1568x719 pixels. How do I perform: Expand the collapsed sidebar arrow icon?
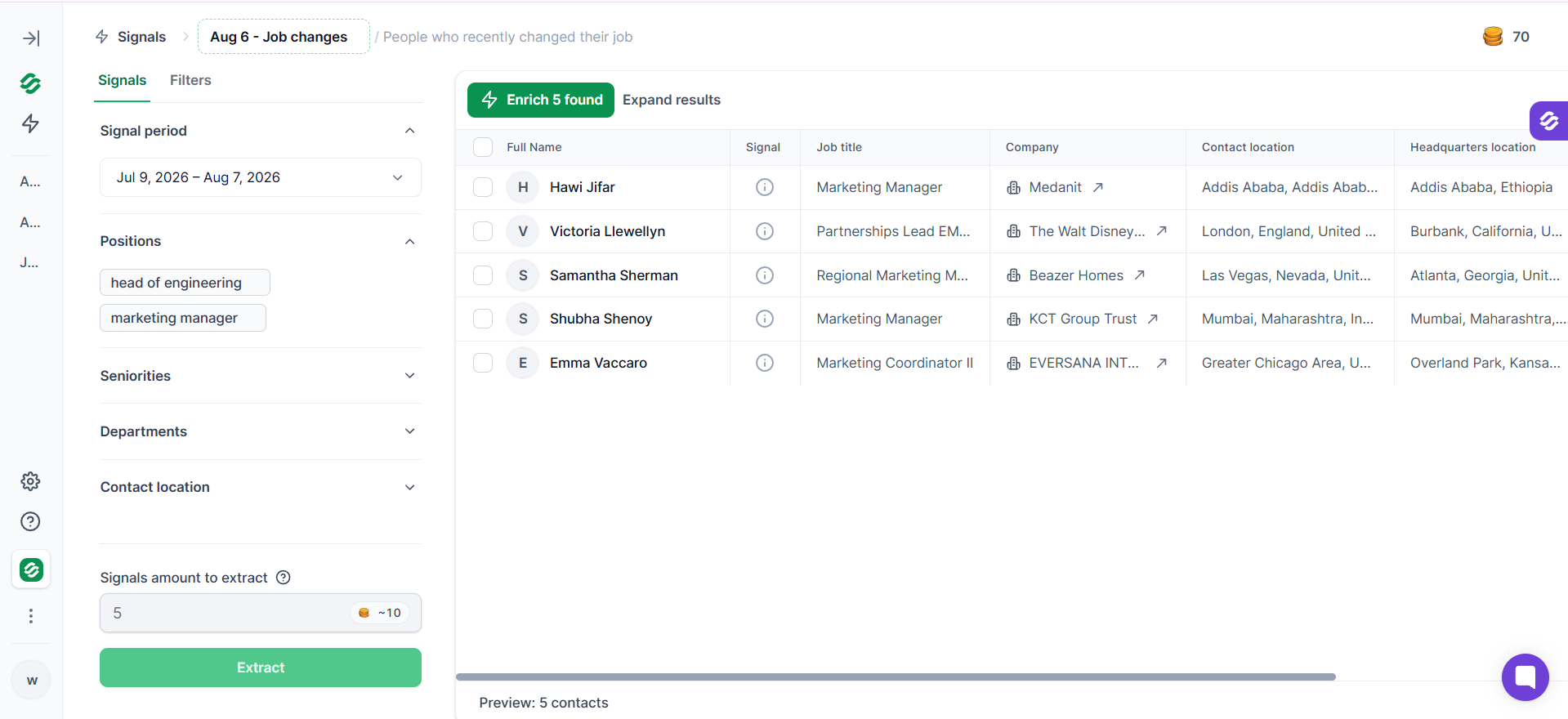tap(31, 38)
